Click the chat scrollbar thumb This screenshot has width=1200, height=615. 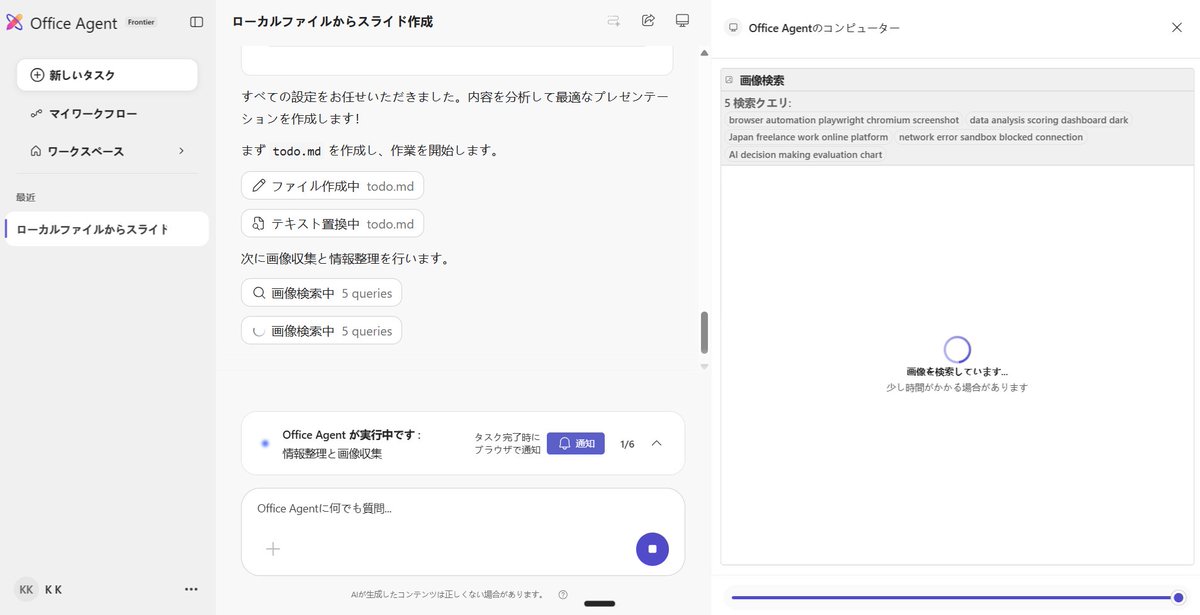[704, 332]
